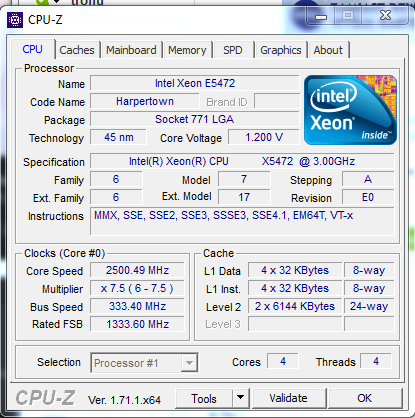415x418 pixels.
Task: Click the Validate button
Action: tap(289, 398)
